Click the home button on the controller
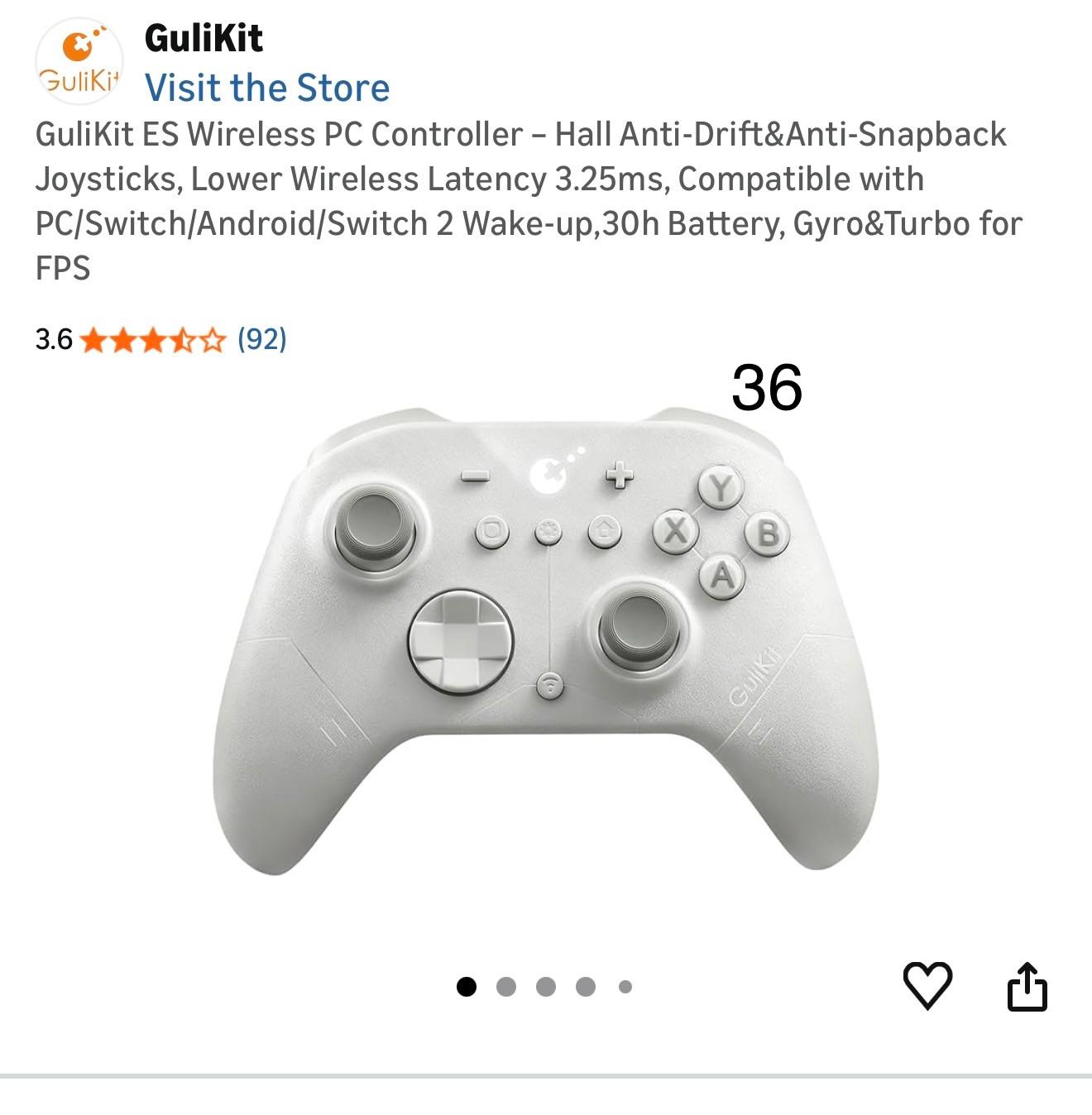 [x=605, y=530]
